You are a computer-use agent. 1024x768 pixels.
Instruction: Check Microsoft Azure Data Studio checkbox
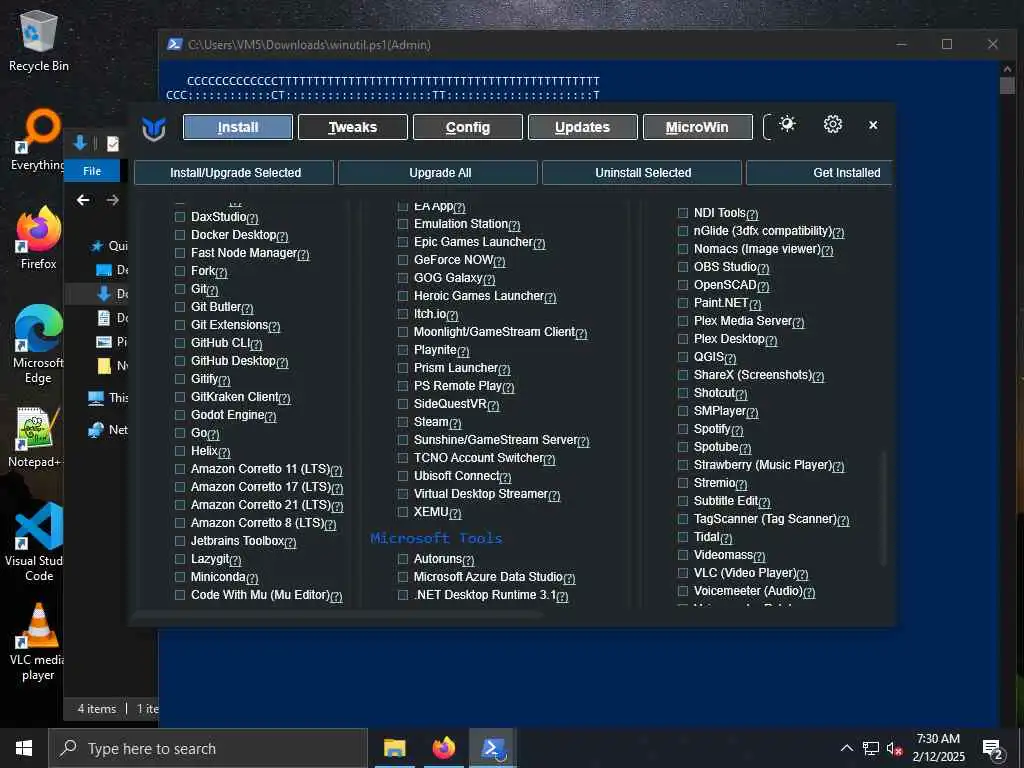pyautogui.click(x=403, y=577)
